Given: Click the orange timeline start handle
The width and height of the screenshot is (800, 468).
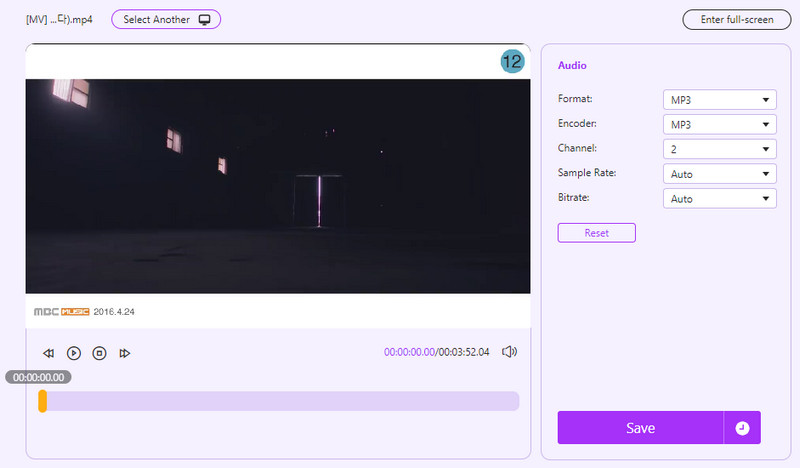Looking at the screenshot, I should 42,401.
